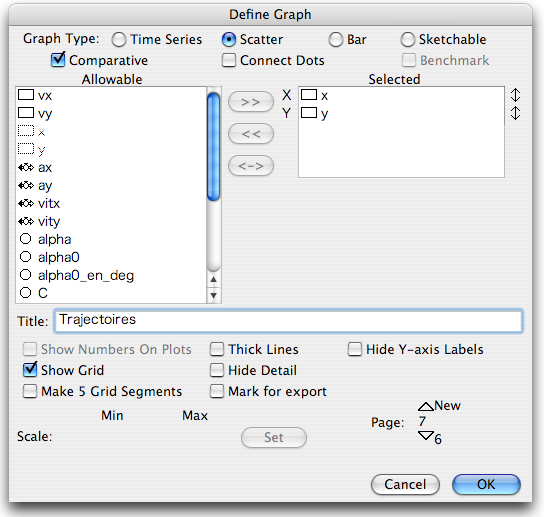The image size is (544, 517).
Task: Click the page down triangle to 6
Action: 426,435
